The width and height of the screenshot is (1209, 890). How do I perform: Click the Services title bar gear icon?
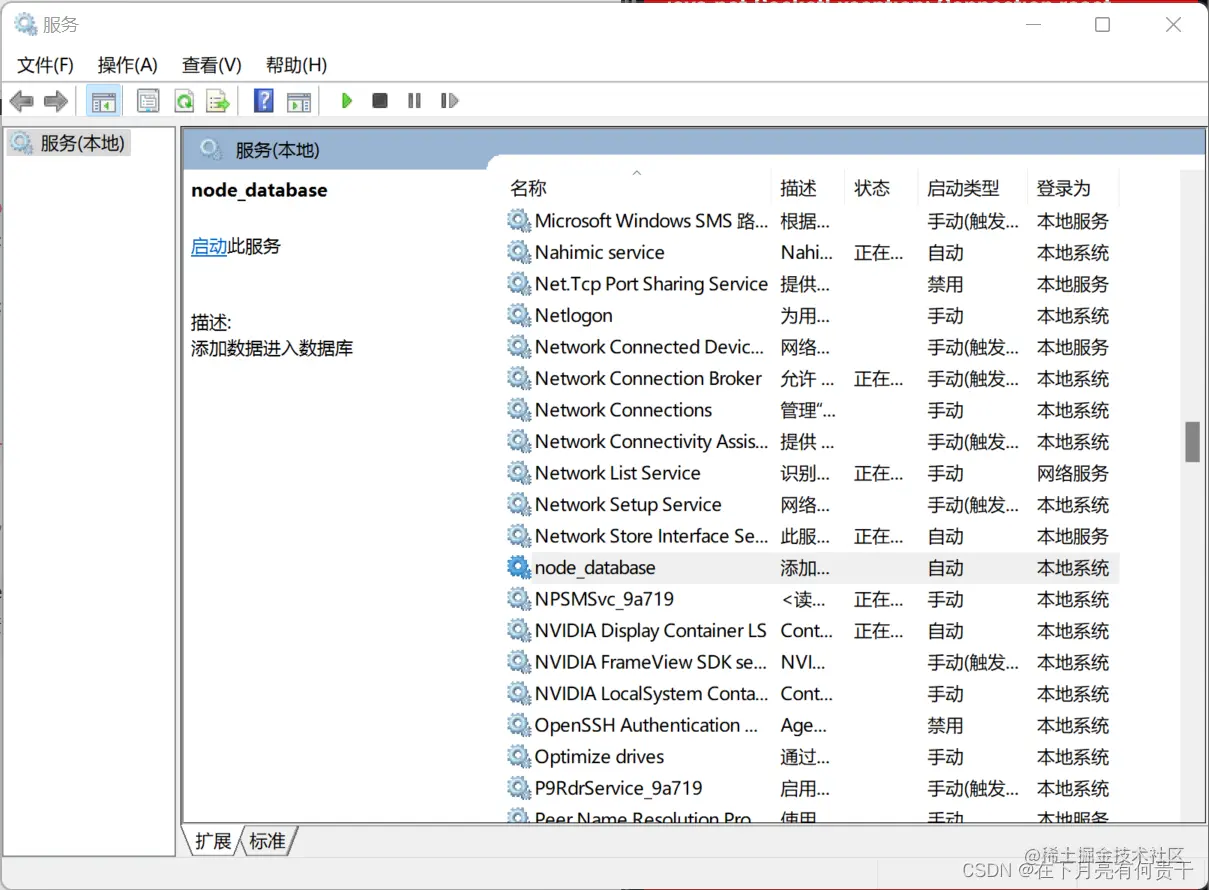tap(26, 24)
